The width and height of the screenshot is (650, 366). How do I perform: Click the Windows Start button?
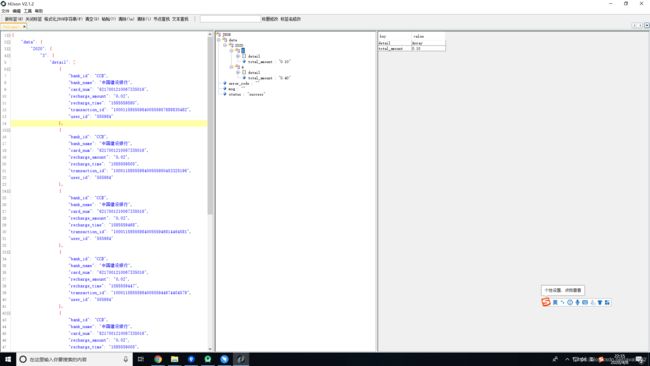[8, 359]
